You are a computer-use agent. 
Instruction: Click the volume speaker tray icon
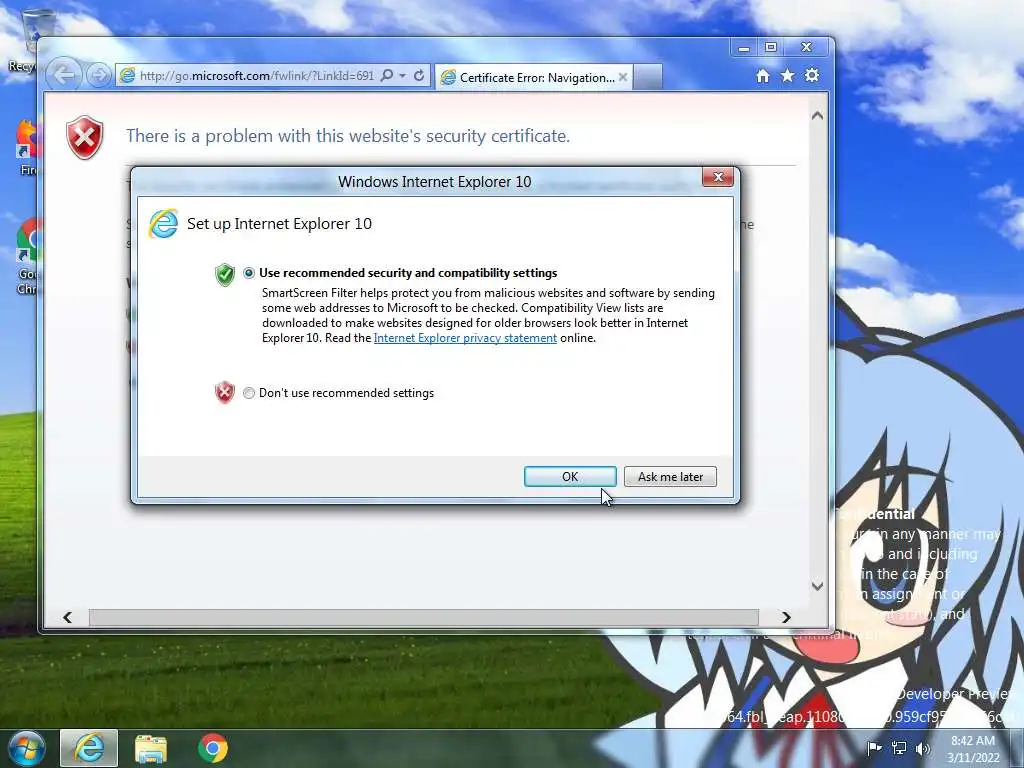point(923,748)
